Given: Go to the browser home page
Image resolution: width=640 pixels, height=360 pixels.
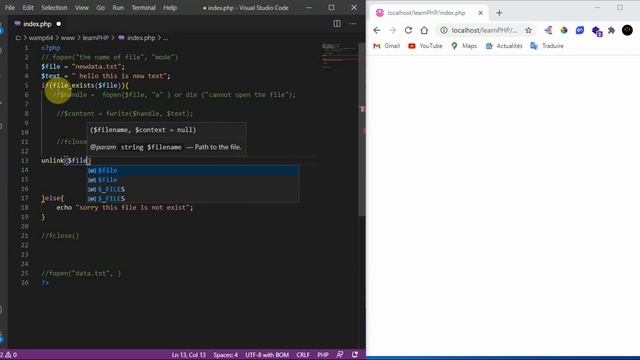Looking at the screenshot, I should pos(424,30).
